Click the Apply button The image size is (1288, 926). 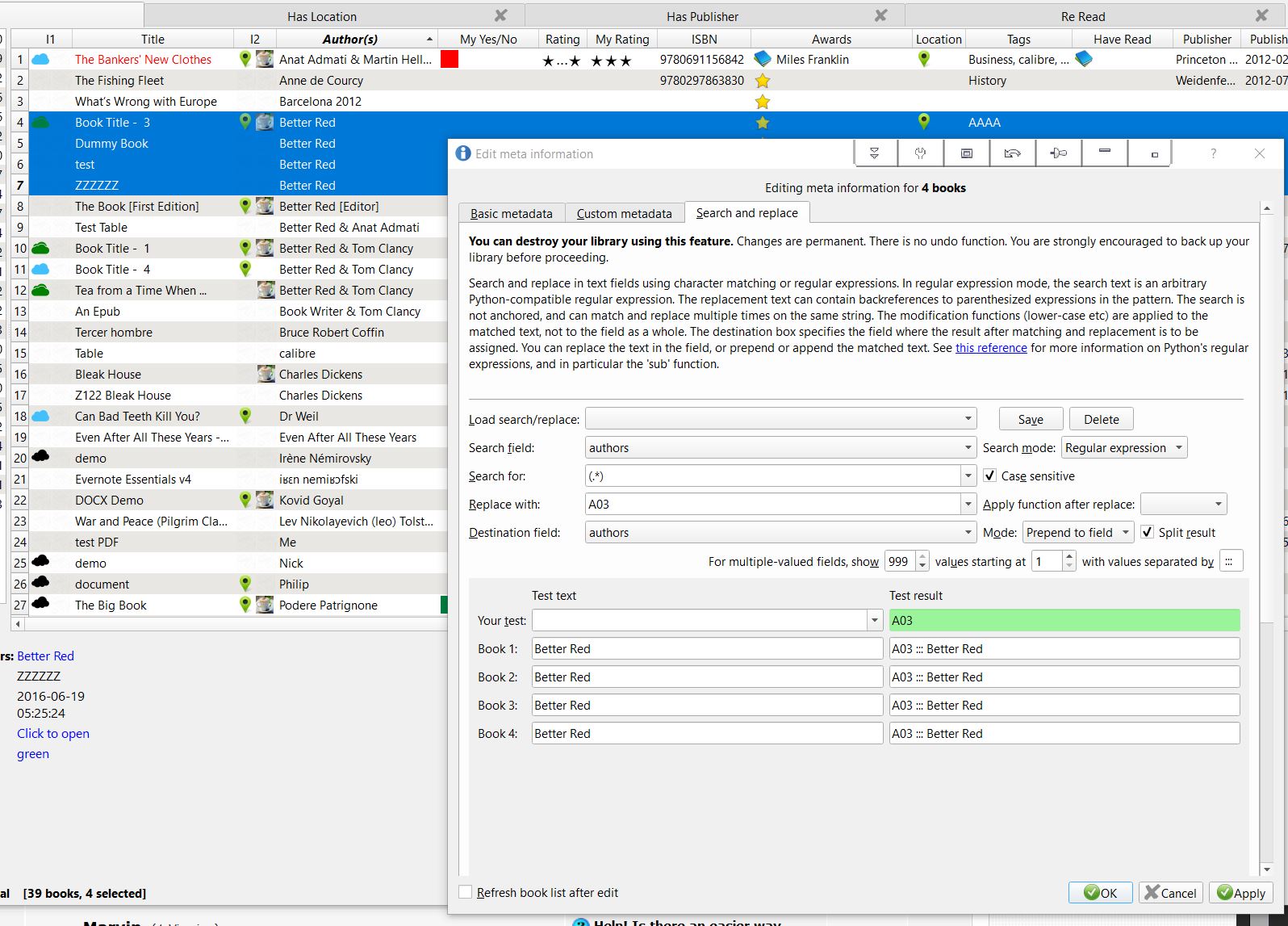pyautogui.click(x=1240, y=893)
